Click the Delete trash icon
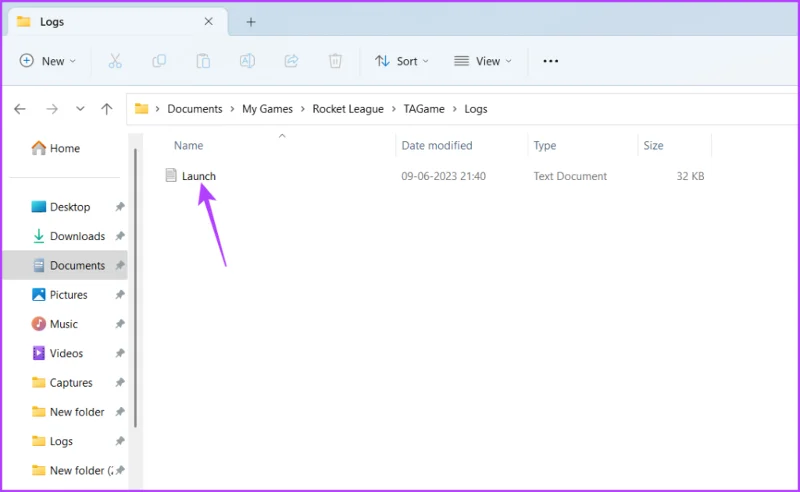The width and height of the screenshot is (800, 492). click(335, 61)
